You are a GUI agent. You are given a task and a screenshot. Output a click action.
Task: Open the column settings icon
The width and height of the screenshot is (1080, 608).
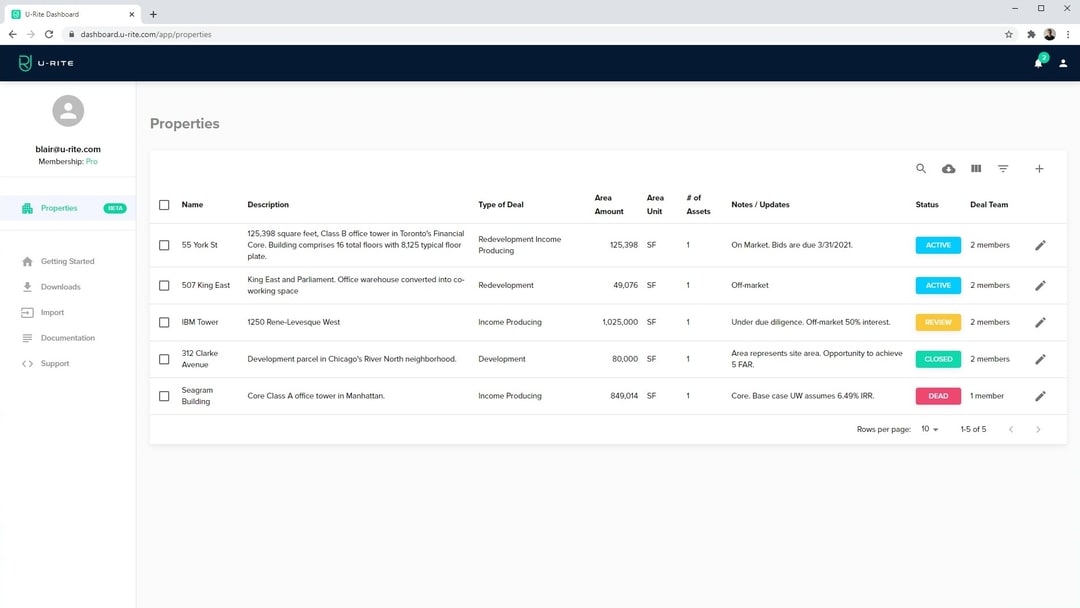[x=976, y=168]
